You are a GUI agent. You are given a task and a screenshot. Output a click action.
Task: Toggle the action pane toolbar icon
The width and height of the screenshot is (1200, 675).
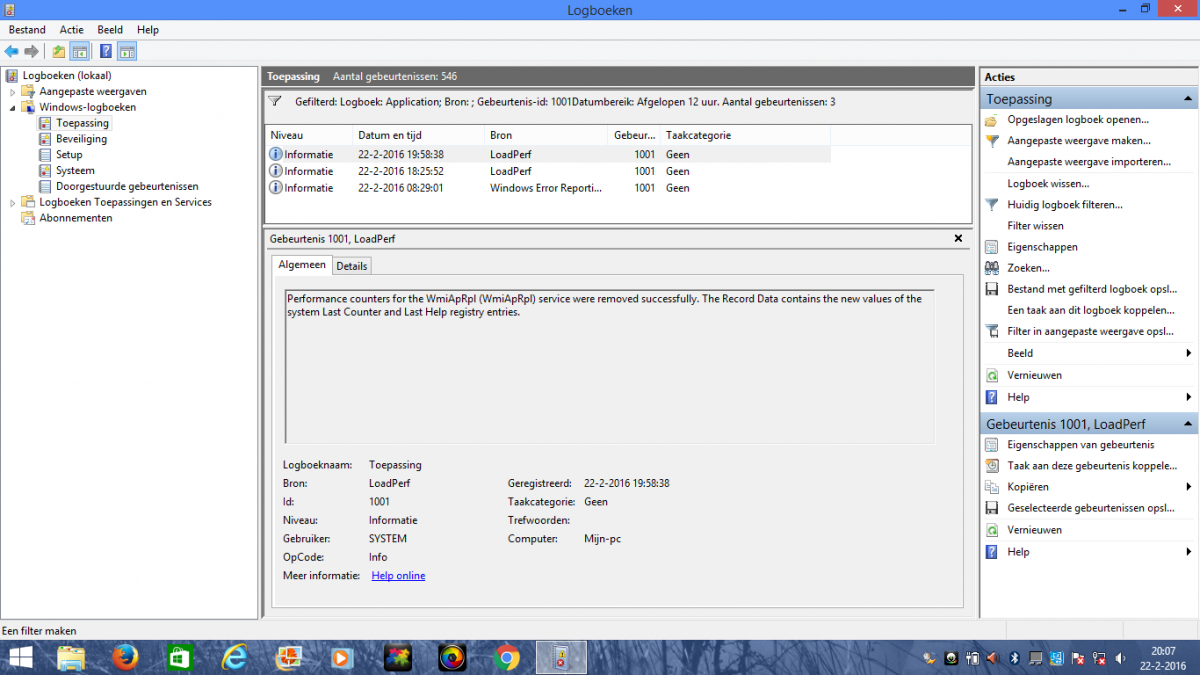click(x=127, y=51)
